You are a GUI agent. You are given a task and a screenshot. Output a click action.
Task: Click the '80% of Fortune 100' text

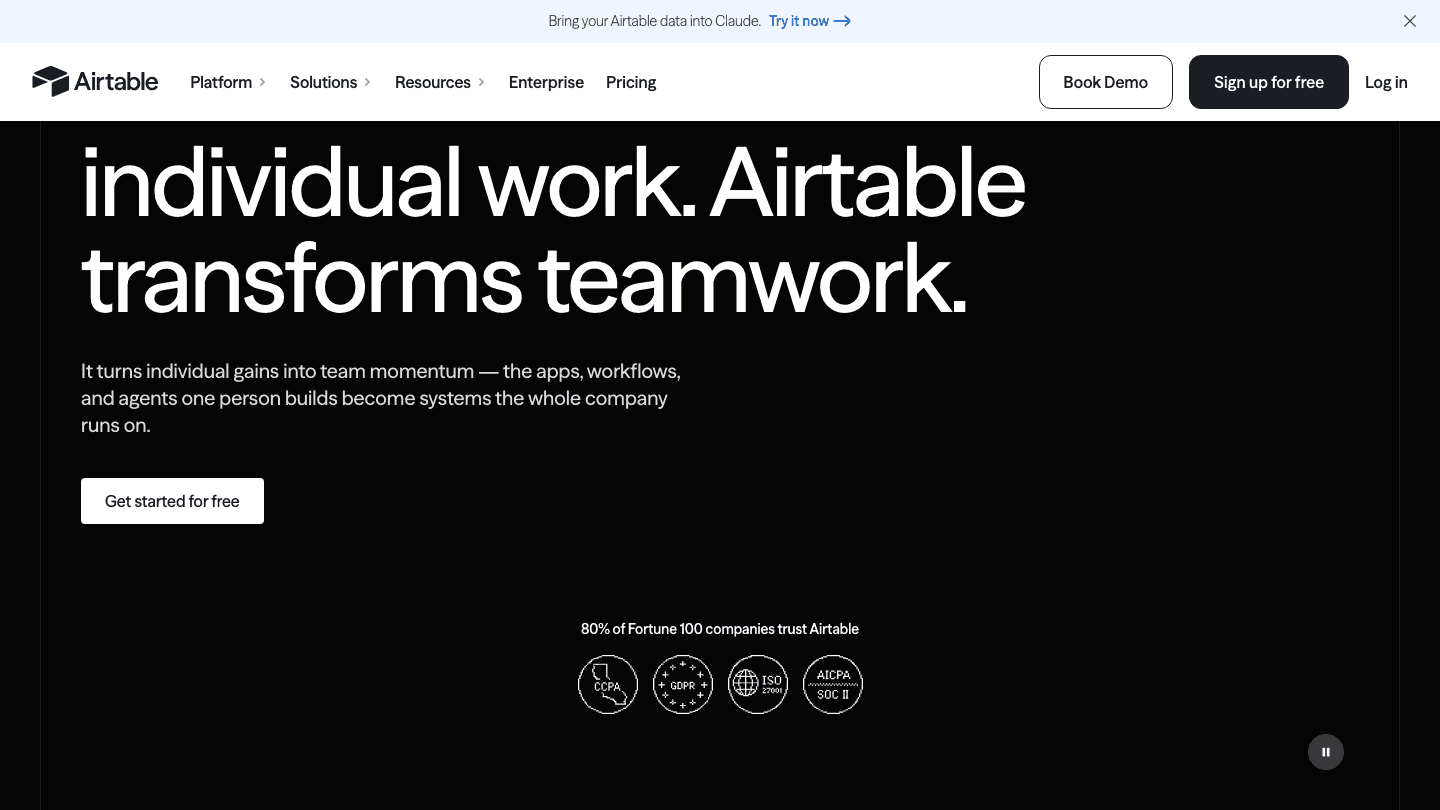[720, 629]
